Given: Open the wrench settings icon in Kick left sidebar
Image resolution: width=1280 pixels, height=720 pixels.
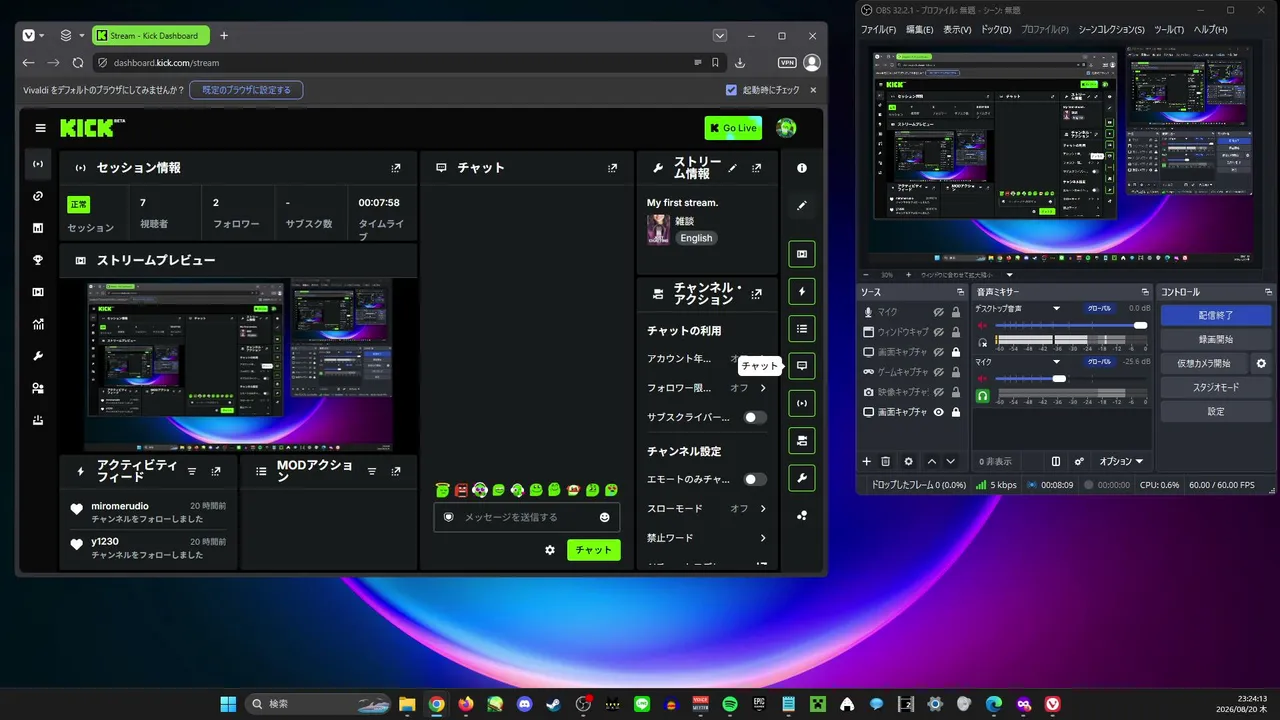Looking at the screenshot, I should pyautogui.click(x=38, y=356).
